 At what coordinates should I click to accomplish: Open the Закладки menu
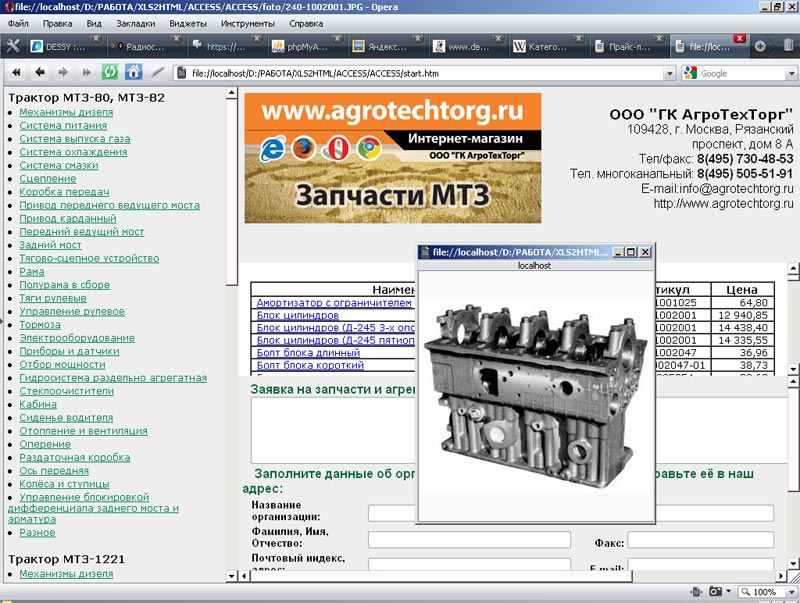136,23
